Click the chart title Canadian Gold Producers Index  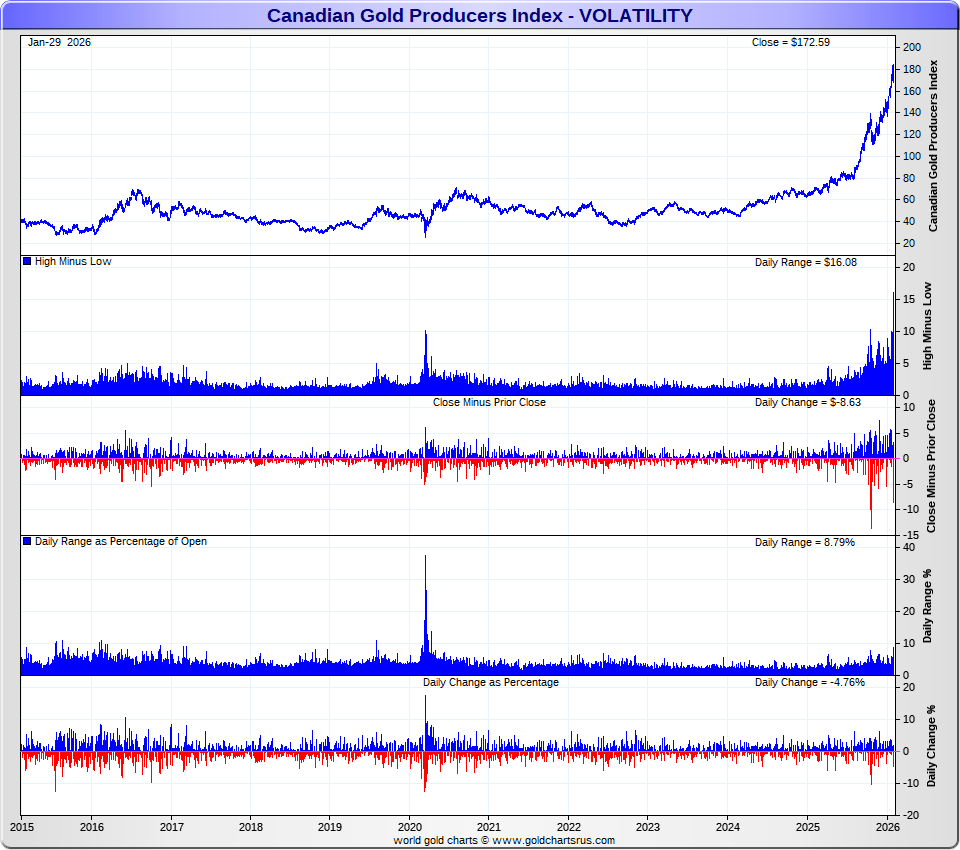coord(479,15)
